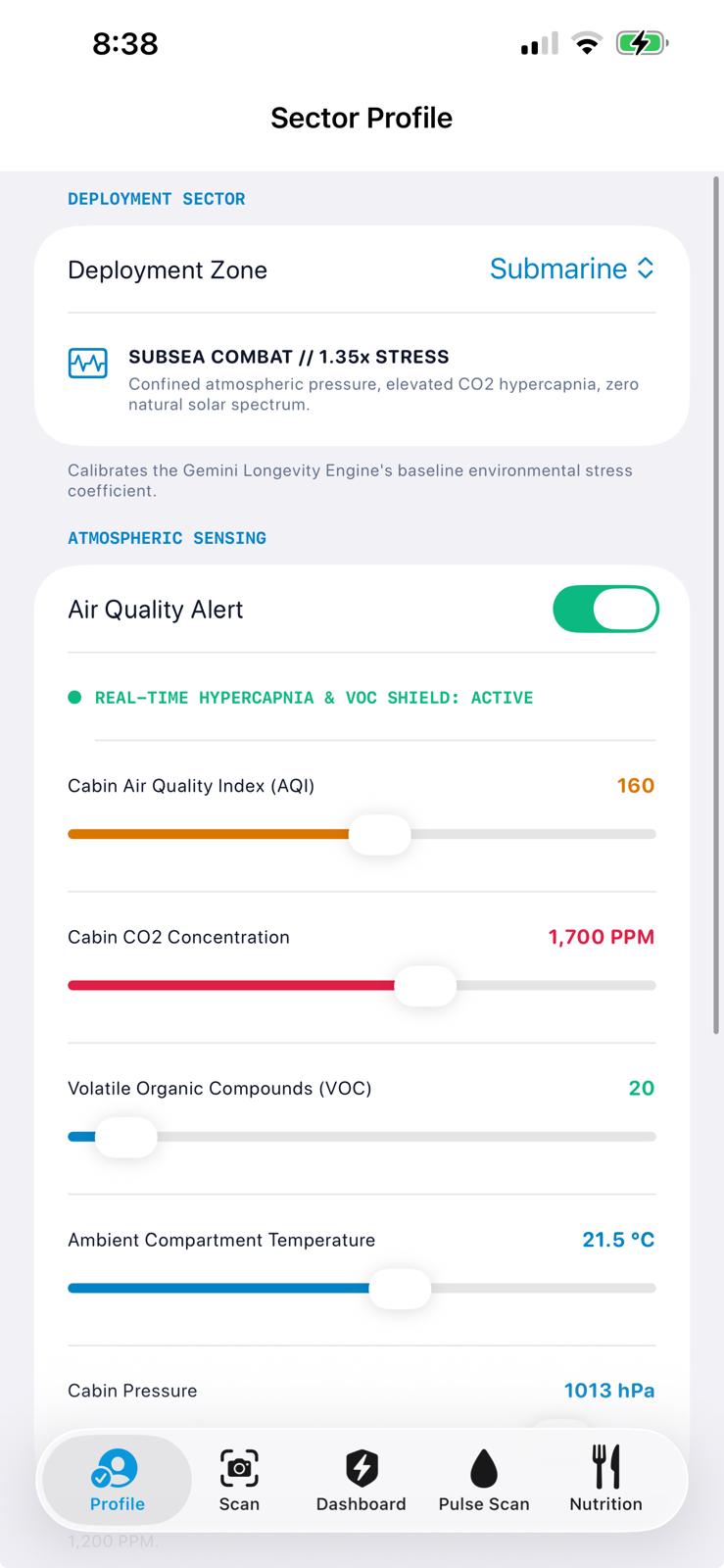Click the Deployment Zone row label
This screenshot has width=724, height=1568.
pyautogui.click(x=168, y=270)
